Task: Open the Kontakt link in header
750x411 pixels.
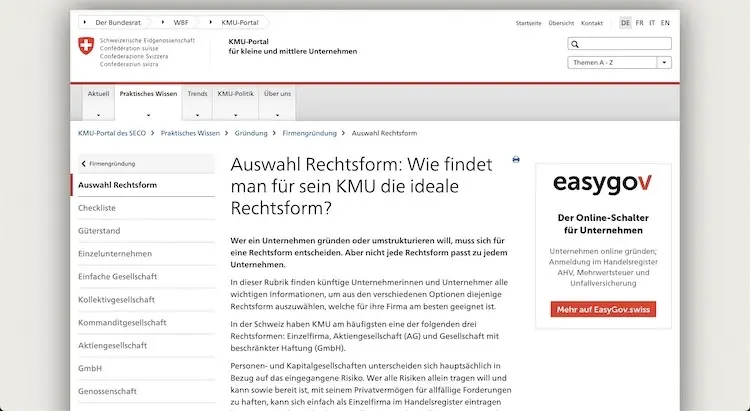Action: 592,23
